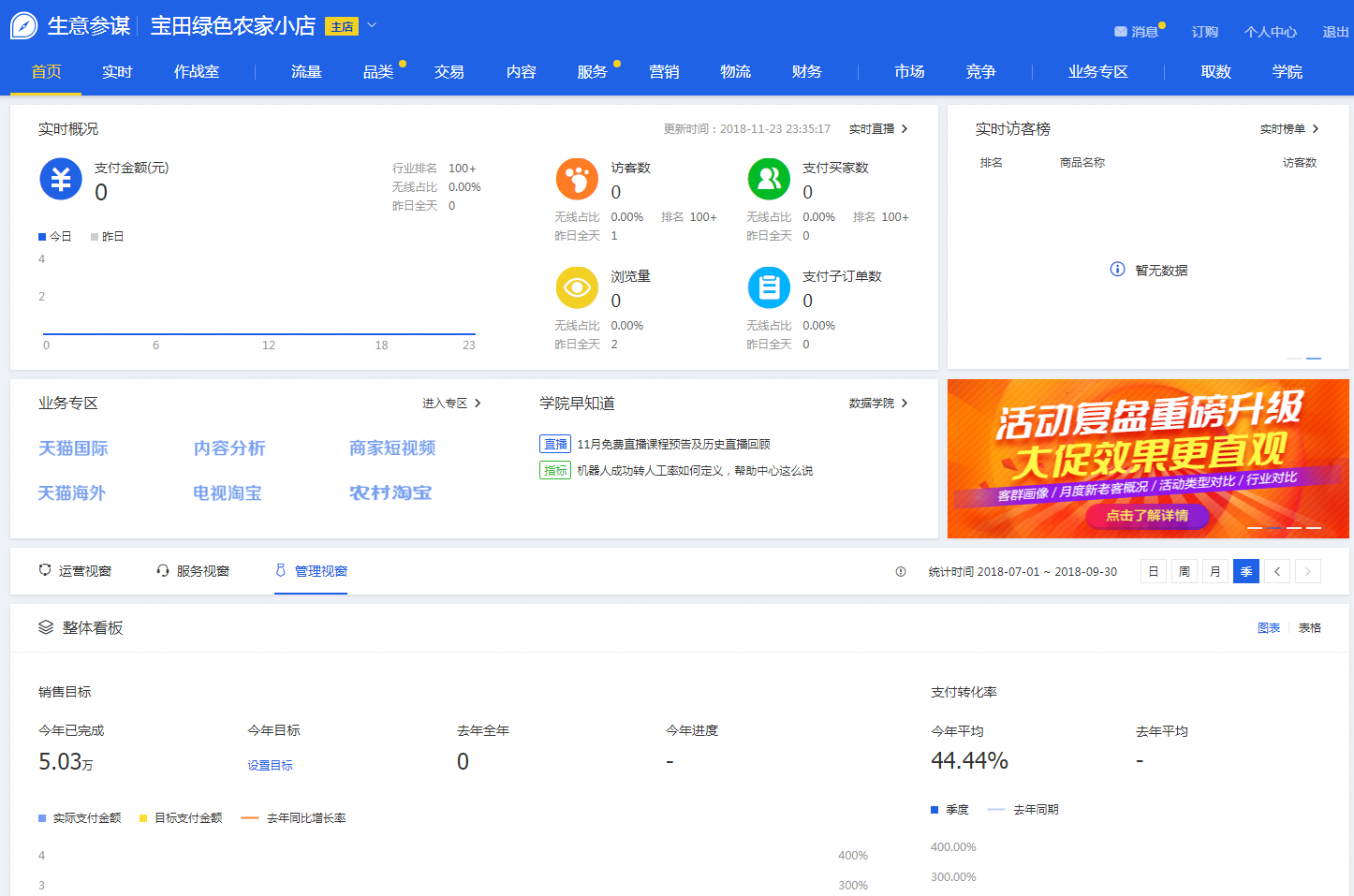
Task: Open the 内容分析 business zone link
Action: [x=229, y=448]
